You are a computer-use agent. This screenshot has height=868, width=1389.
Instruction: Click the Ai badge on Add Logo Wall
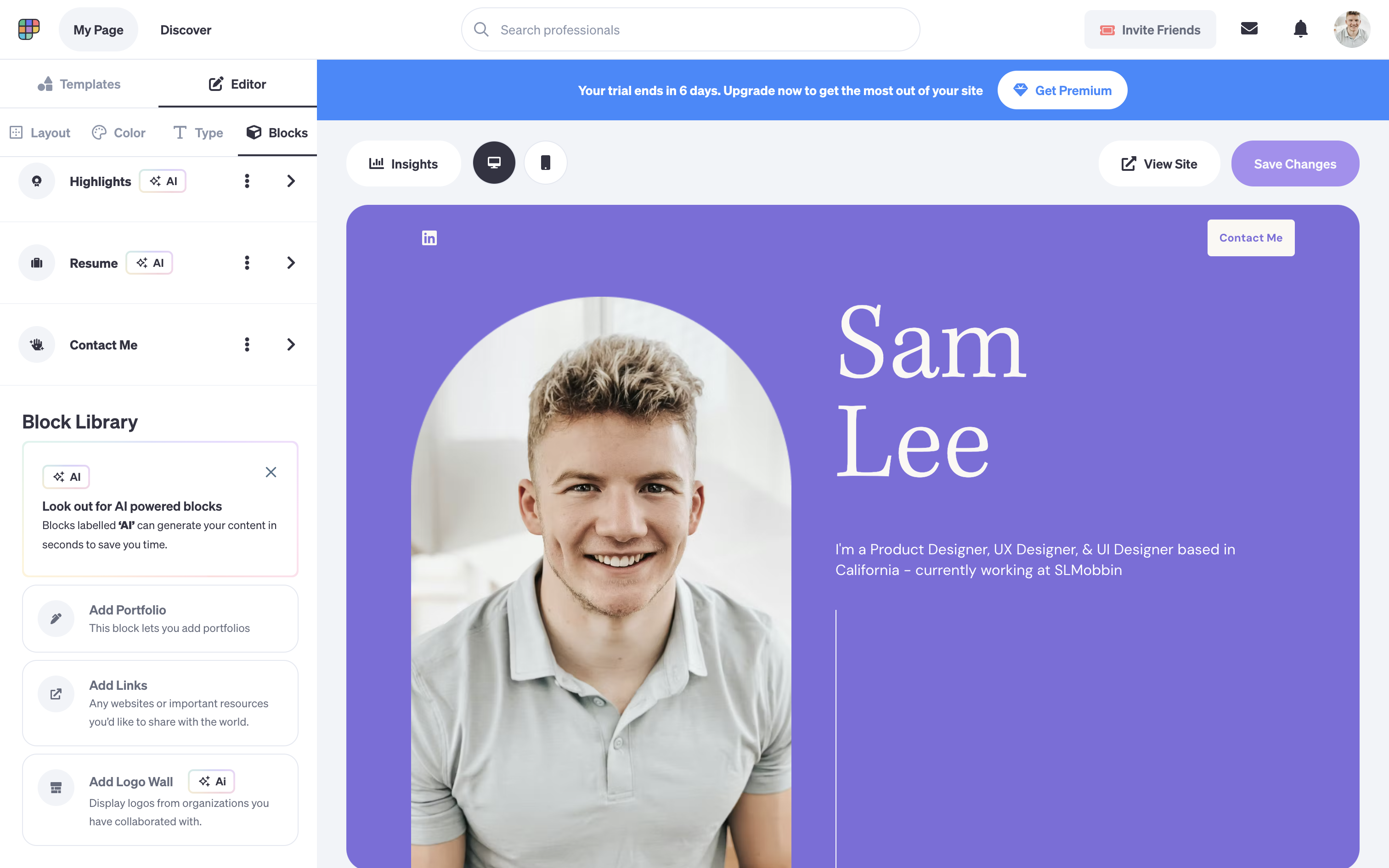pos(212,781)
